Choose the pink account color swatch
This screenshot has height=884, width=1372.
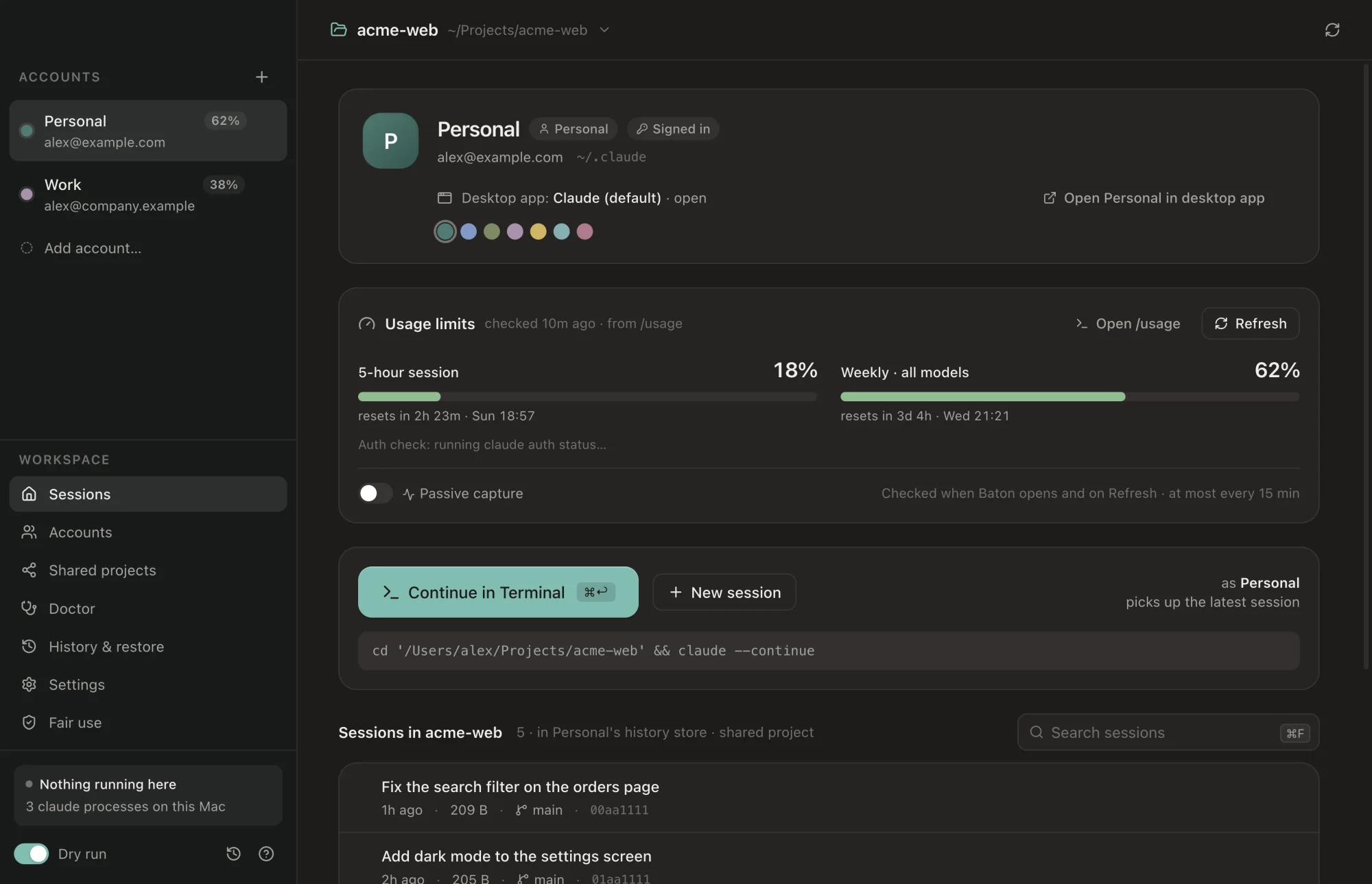[x=584, y=232]
